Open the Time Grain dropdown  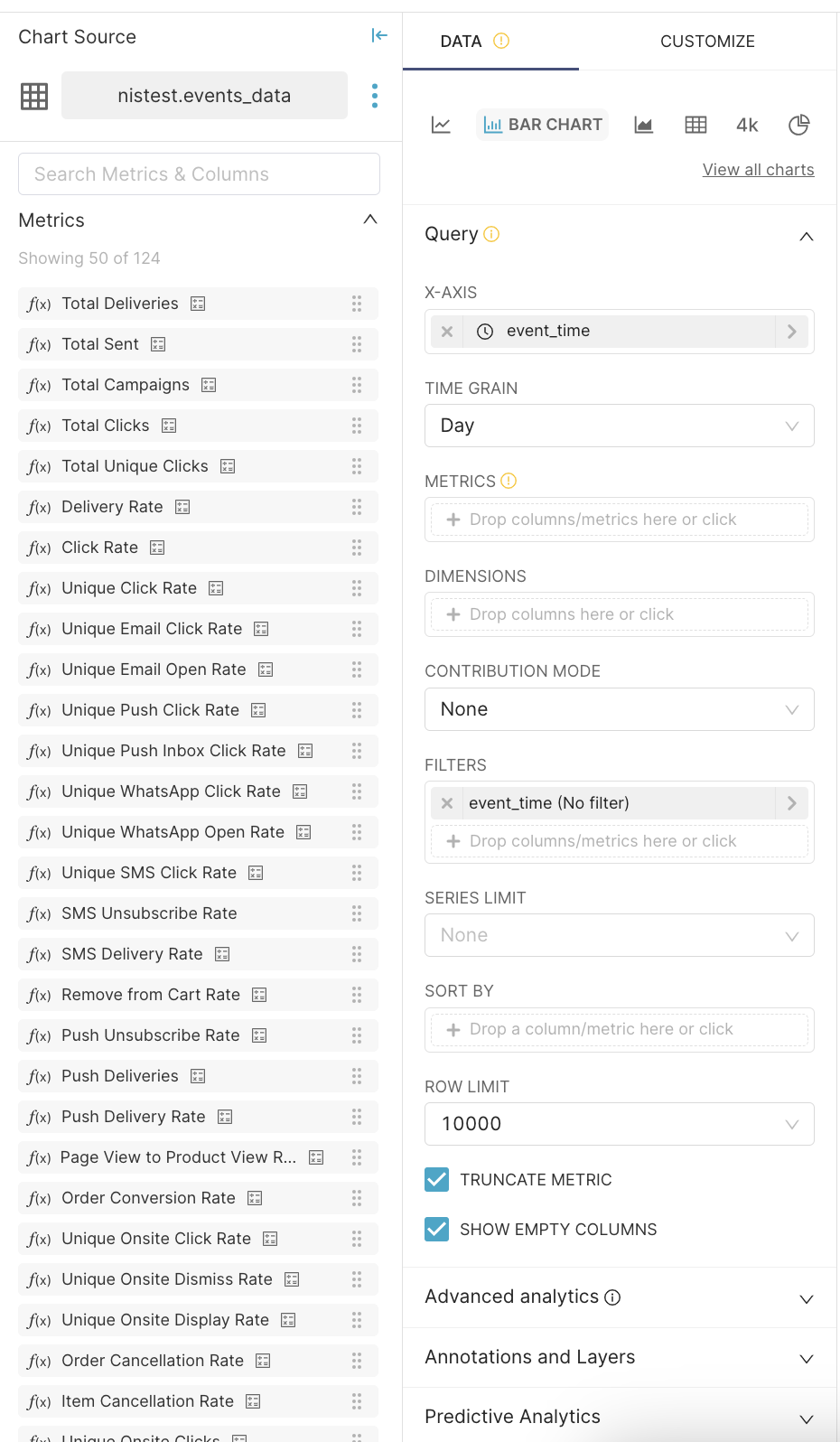(x=619, y=426)
